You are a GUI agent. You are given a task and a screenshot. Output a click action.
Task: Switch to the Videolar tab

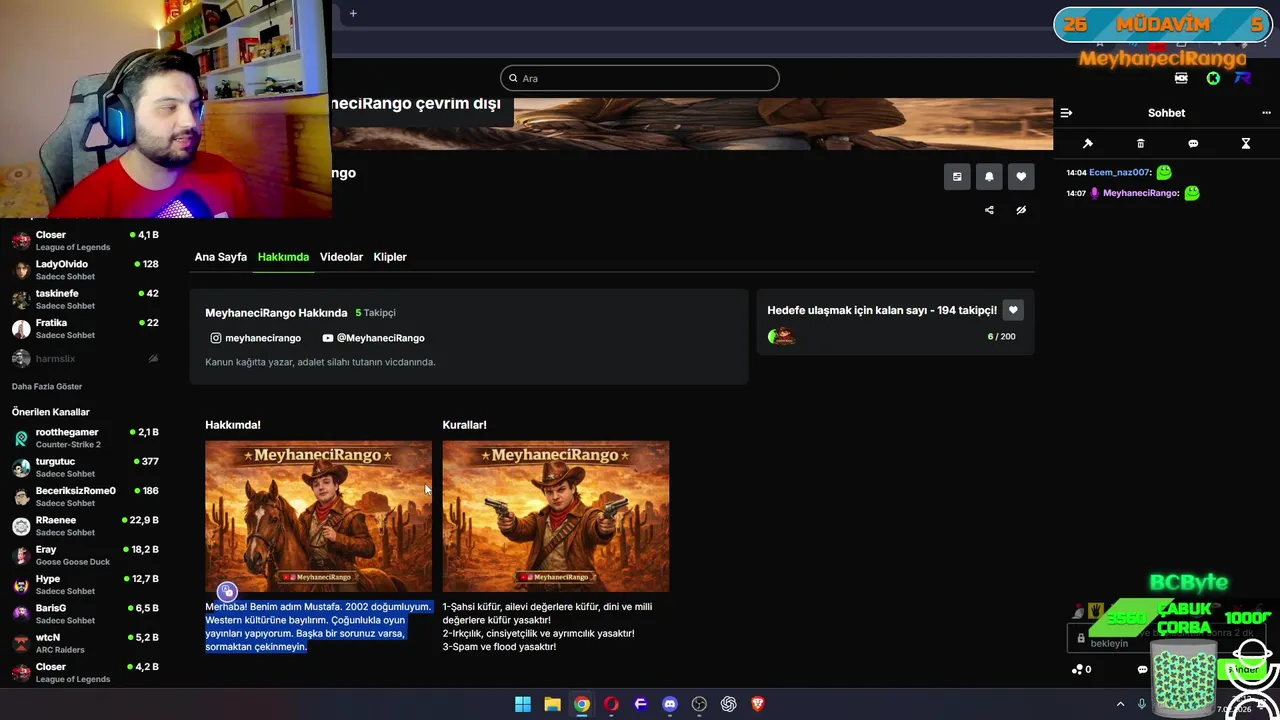pos(341,257)
